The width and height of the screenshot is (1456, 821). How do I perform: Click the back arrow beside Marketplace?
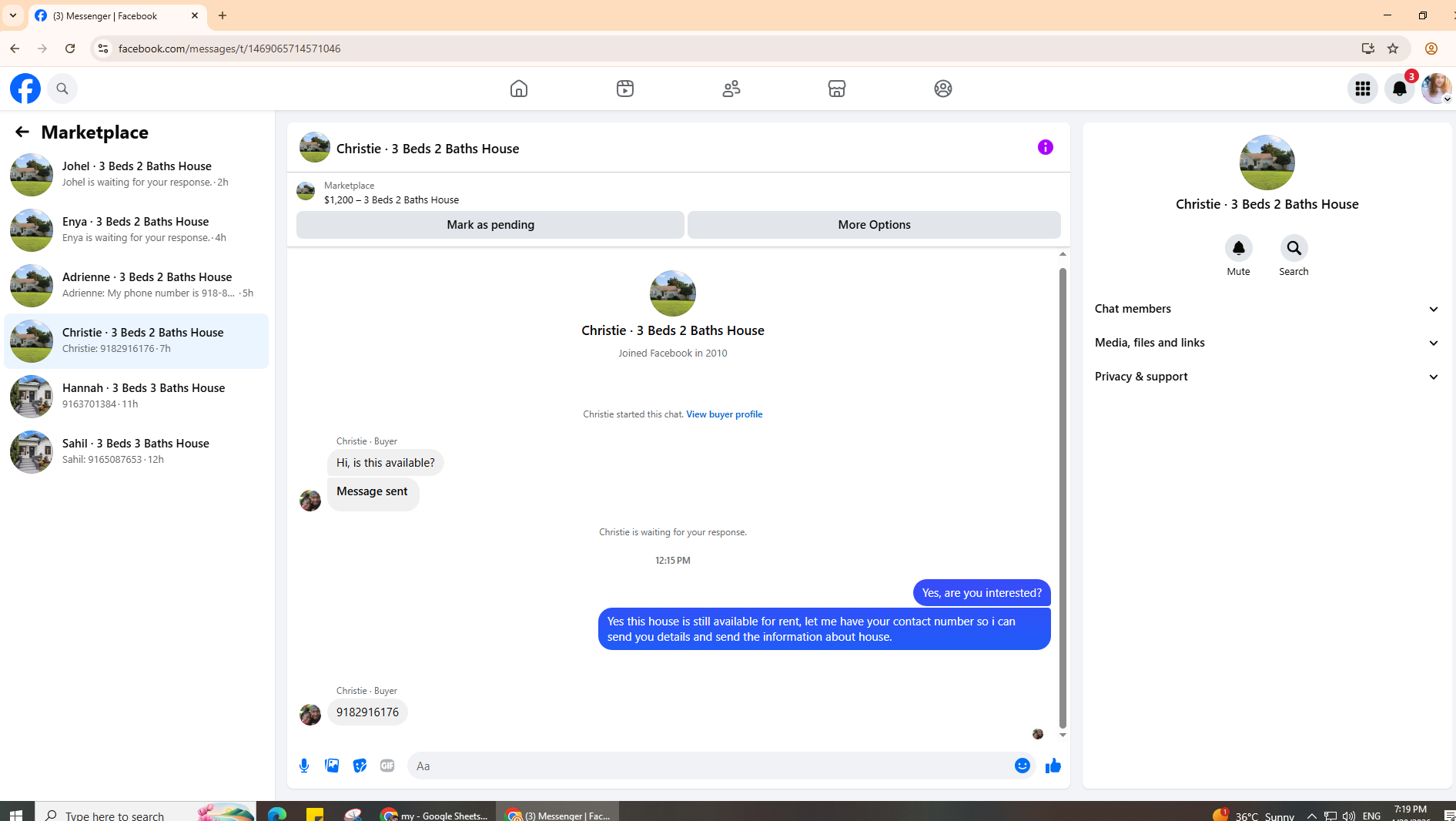point(22,132)
